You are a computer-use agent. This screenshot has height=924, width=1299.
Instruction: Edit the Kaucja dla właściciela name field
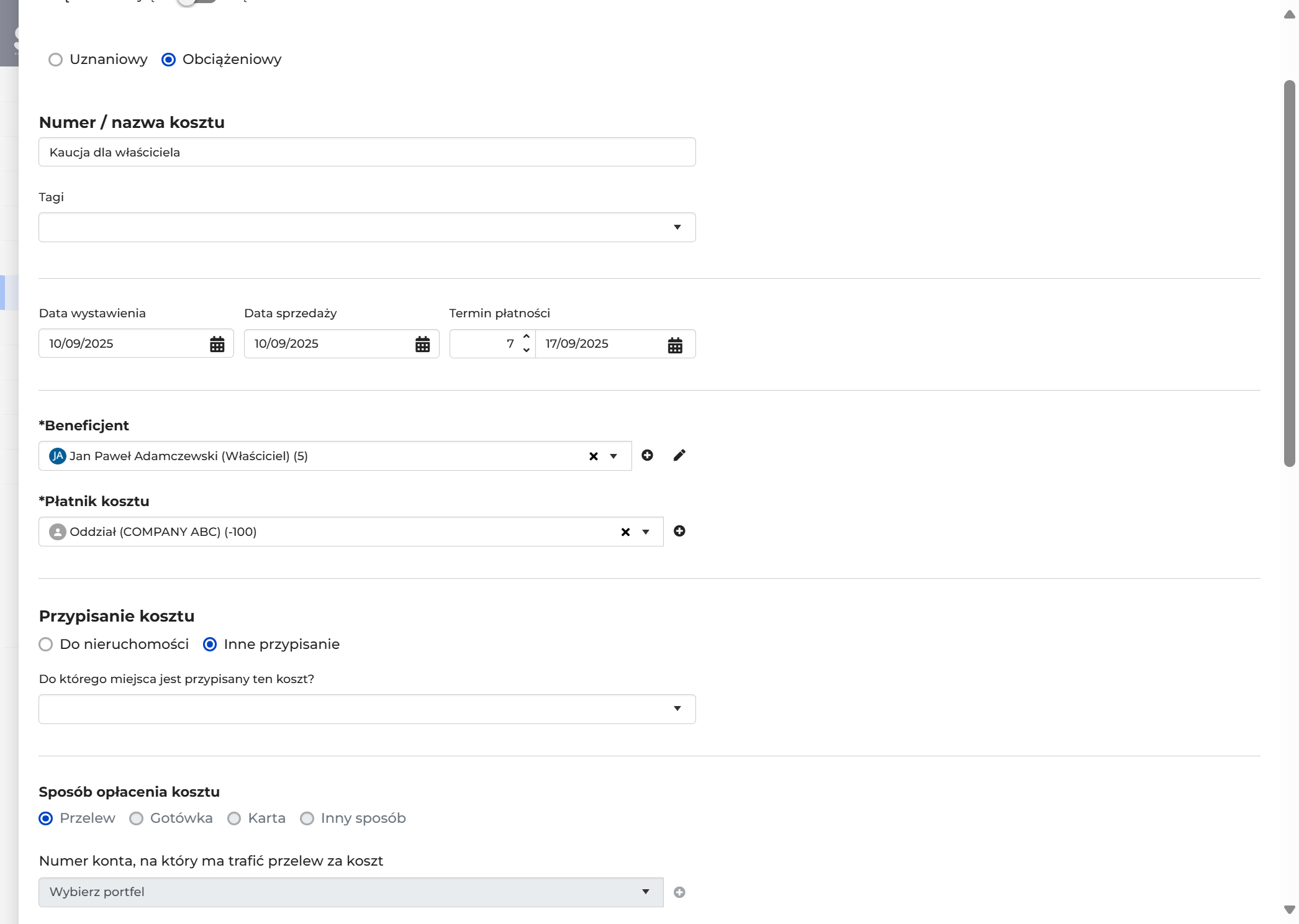pos(367,152)
